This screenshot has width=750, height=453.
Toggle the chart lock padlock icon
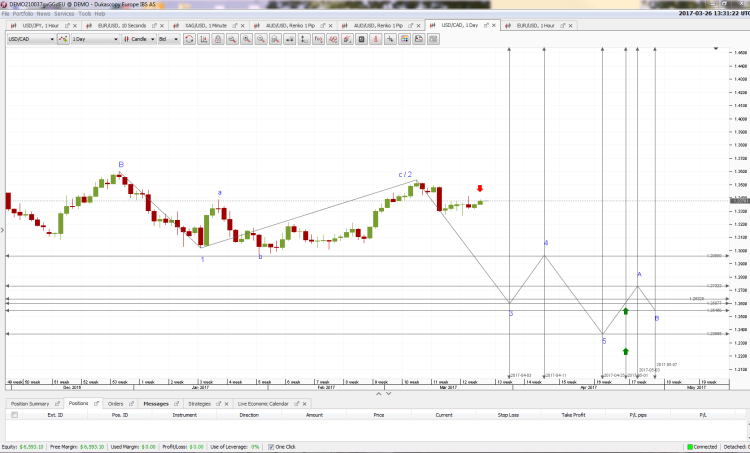click(218, 39)
